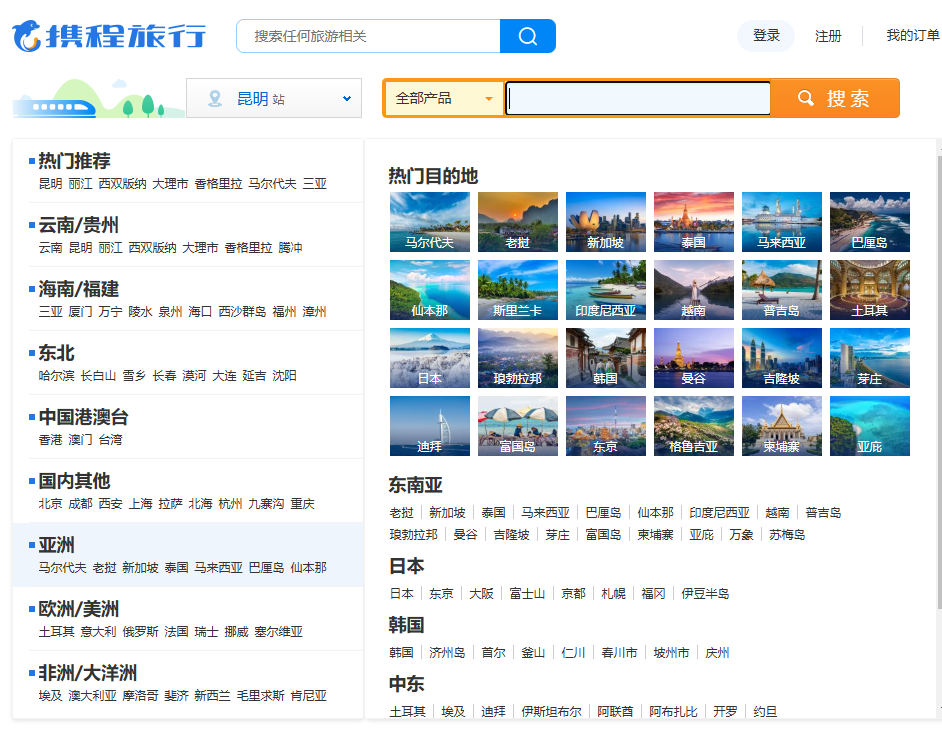
Task: Click the blue magnifier search icon
Action: tap(527, 35)
